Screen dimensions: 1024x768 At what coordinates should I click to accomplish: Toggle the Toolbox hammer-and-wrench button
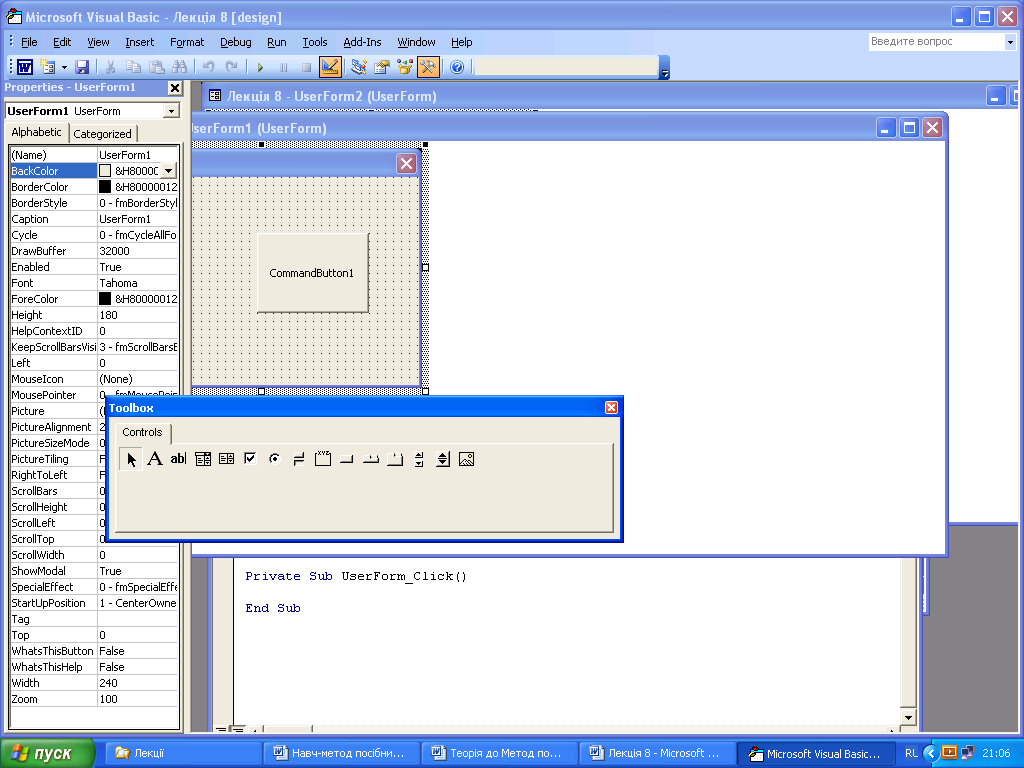(x=428, y=67)
